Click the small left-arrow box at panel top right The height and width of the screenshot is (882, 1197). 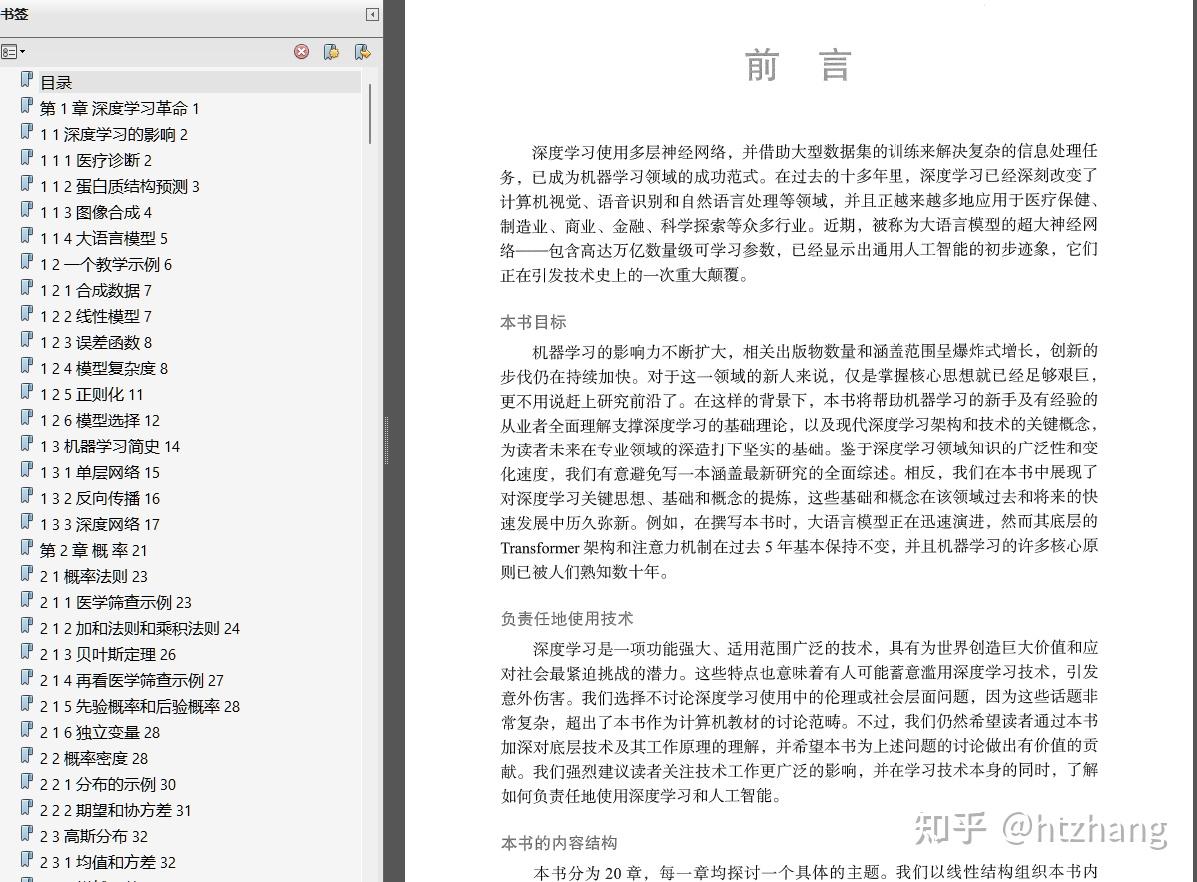point(371,14)
